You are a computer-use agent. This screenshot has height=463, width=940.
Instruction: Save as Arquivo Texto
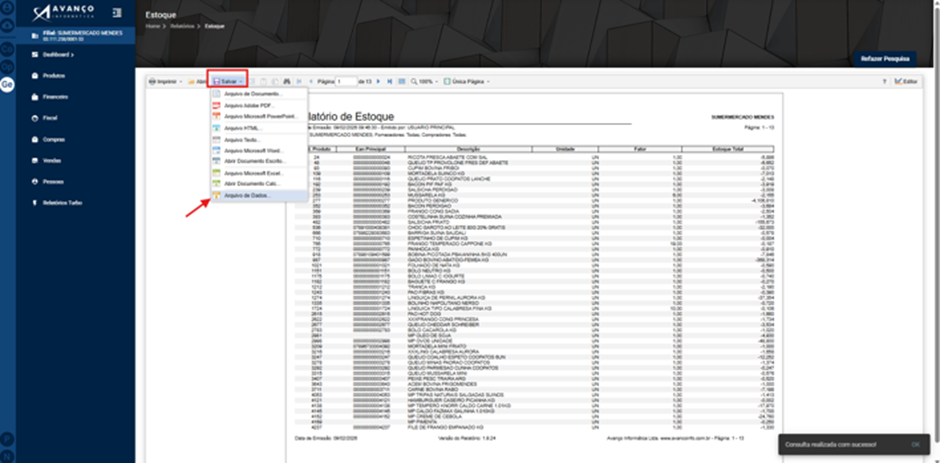tap(259, 140)
